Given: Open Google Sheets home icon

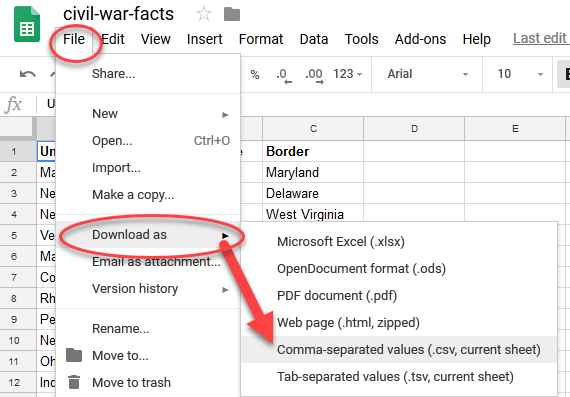Looking at the screenshot, I should click(27, 24).
